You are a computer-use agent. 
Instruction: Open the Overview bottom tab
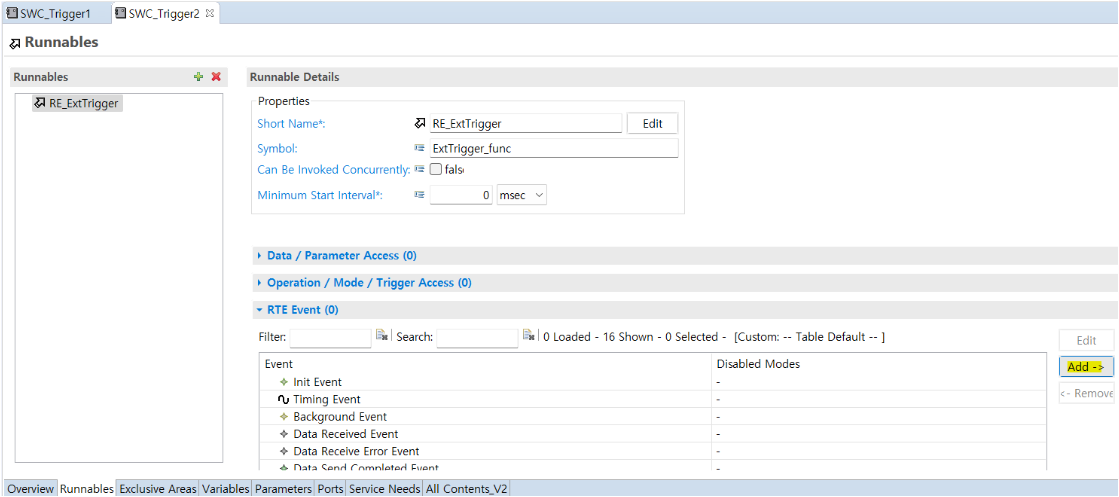(x=30, y=489)
